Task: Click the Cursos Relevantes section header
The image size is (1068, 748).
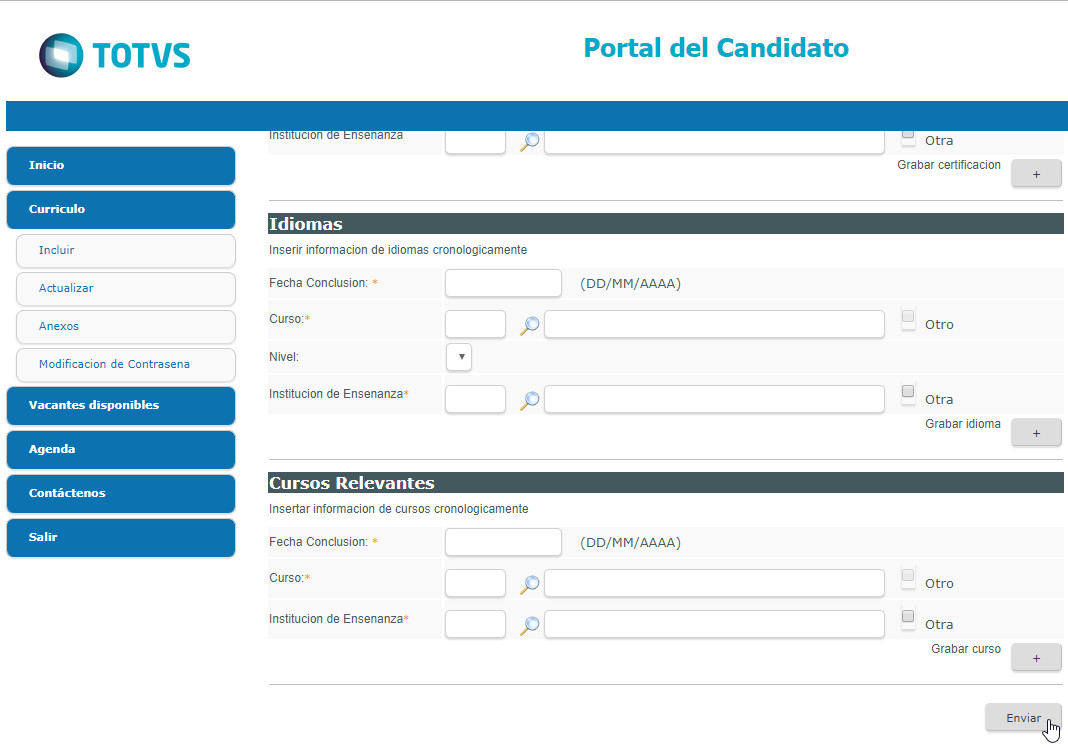Action: pyautogui.click(x=665, y=482)
